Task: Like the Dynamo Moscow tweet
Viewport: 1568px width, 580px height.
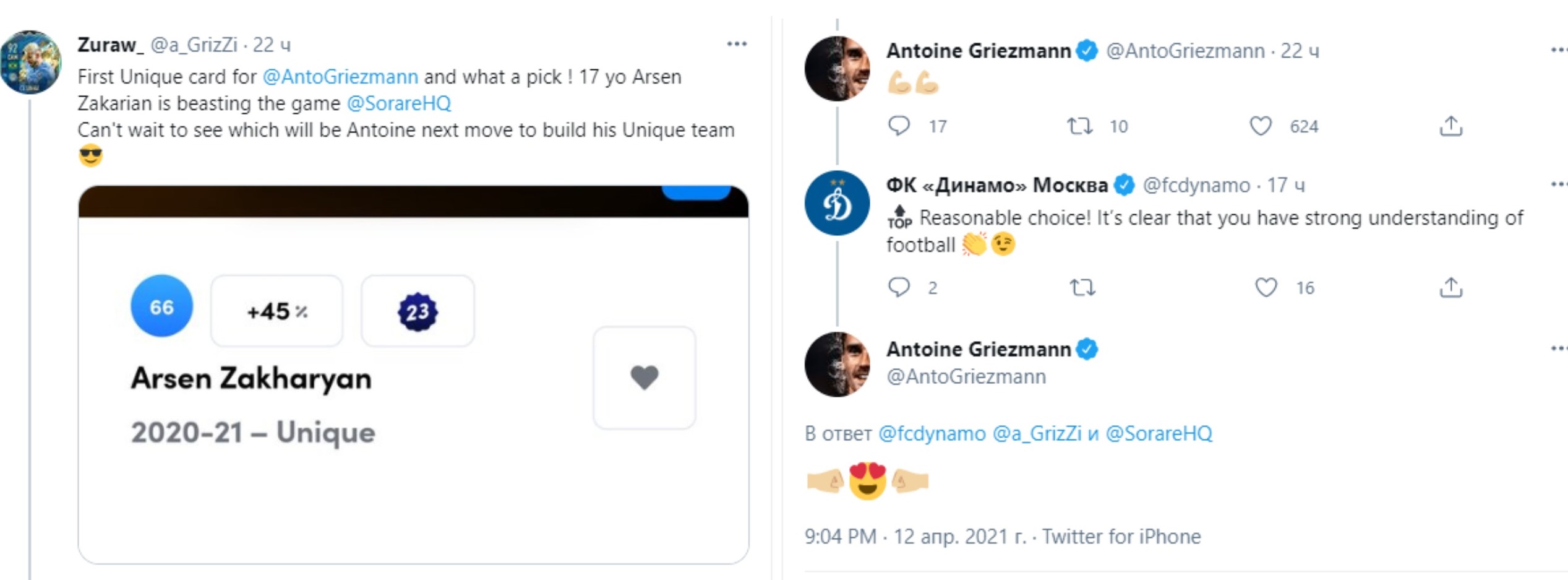Action: click(1266, 287)
